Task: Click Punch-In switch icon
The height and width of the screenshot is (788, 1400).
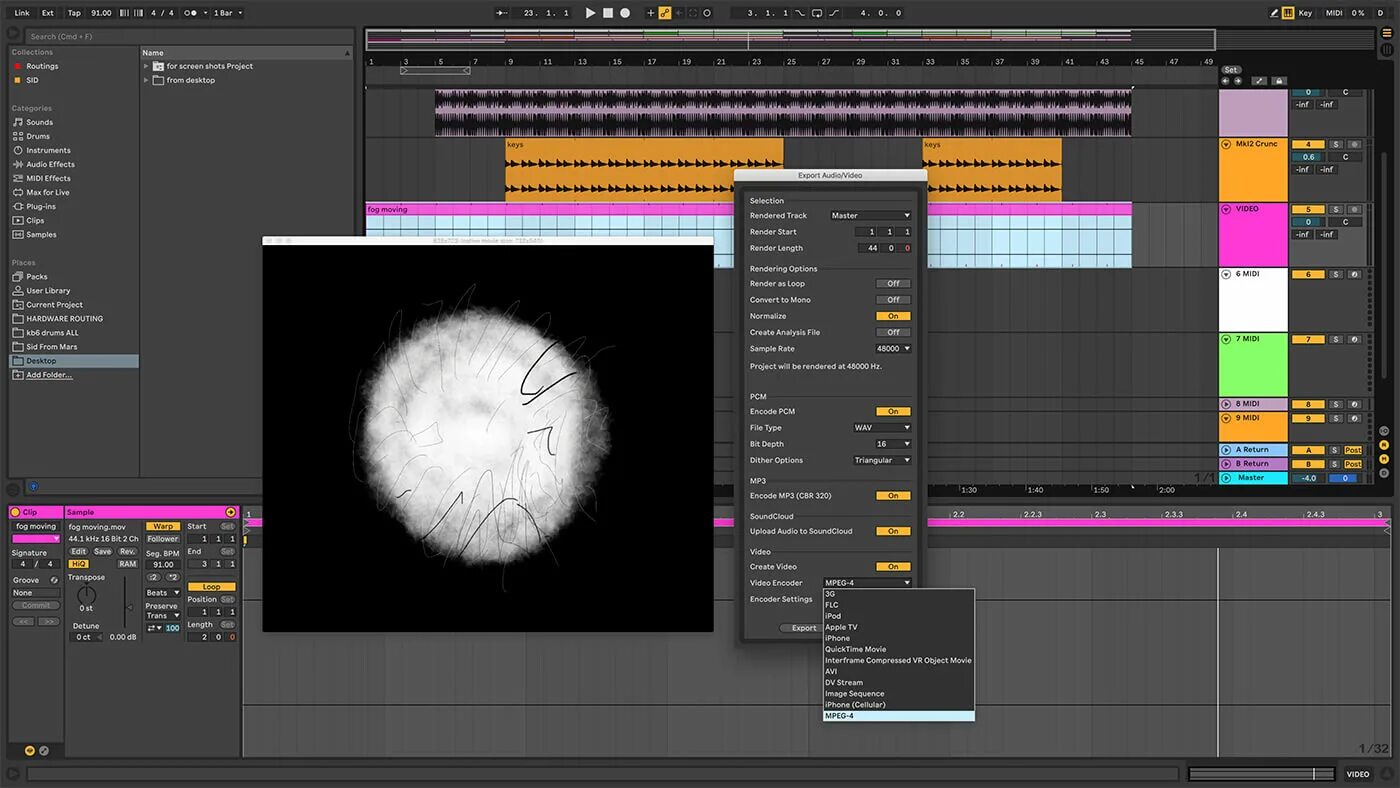Action: click(800, 13)
